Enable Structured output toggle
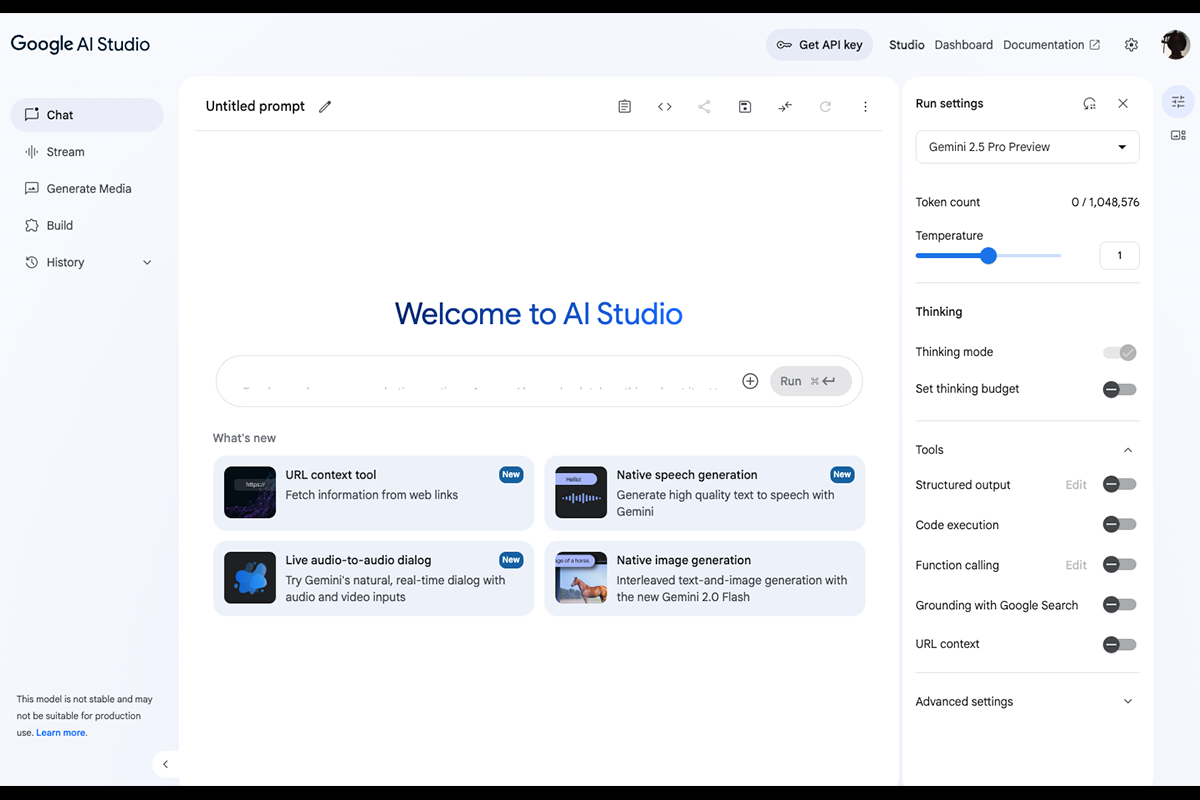The height and width of the screenshot is (800, 1200). [1120, 485]
